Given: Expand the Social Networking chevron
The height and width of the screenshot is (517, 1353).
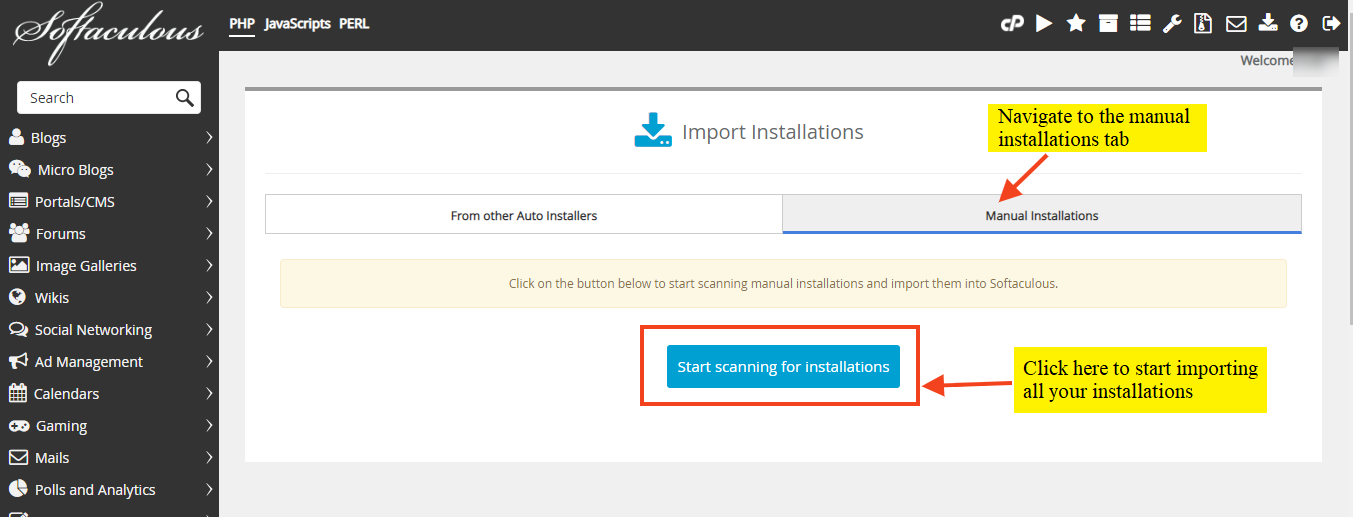Looking at the screenshot, I should pyautogui.click(x=209, y=329).
